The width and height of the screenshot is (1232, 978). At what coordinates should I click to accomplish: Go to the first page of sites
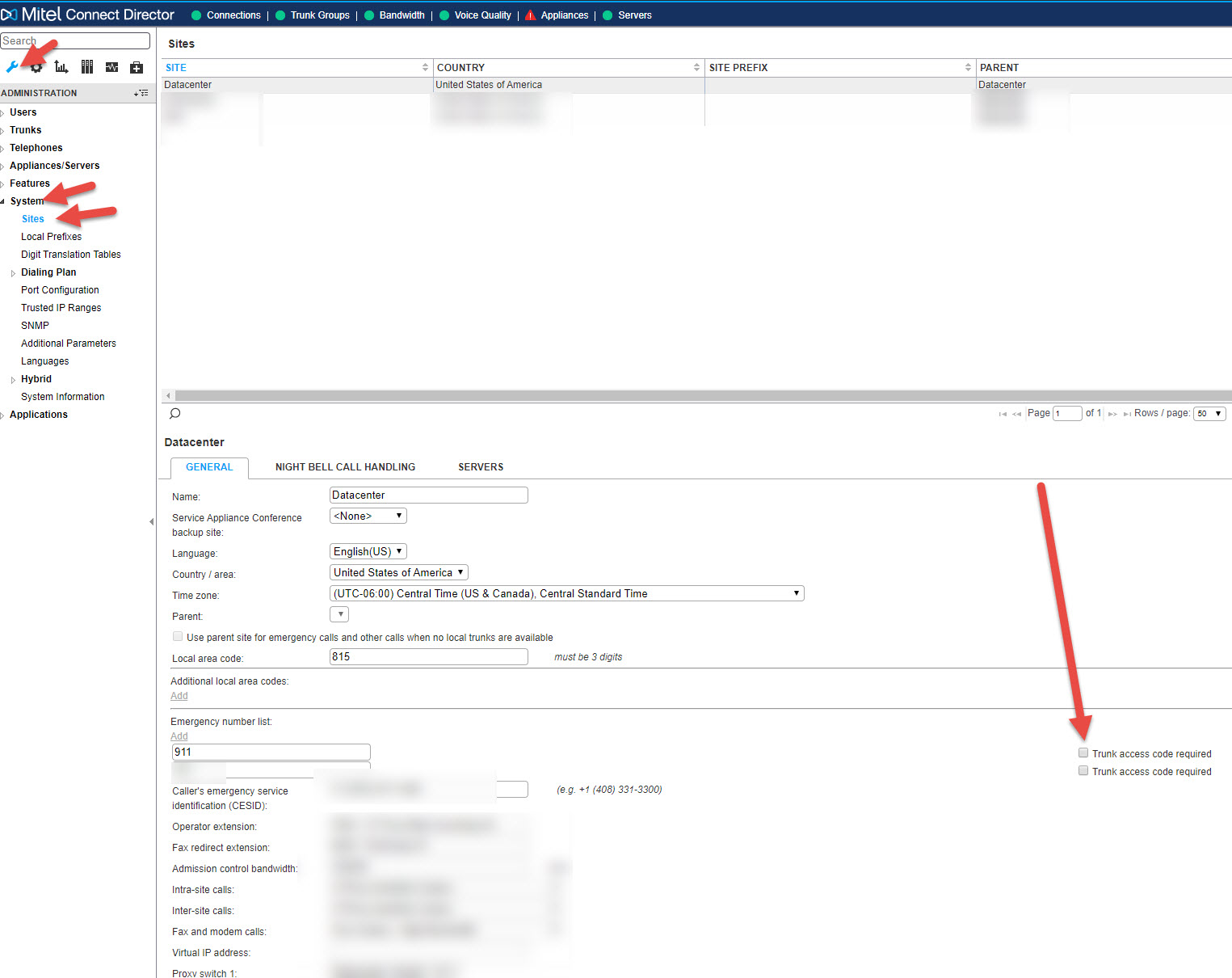tap(1003, 414)
